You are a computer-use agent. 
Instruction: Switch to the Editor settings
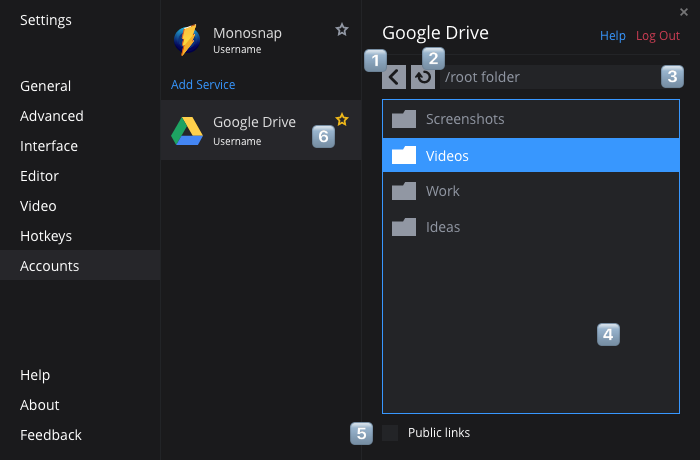click(39, 176)
